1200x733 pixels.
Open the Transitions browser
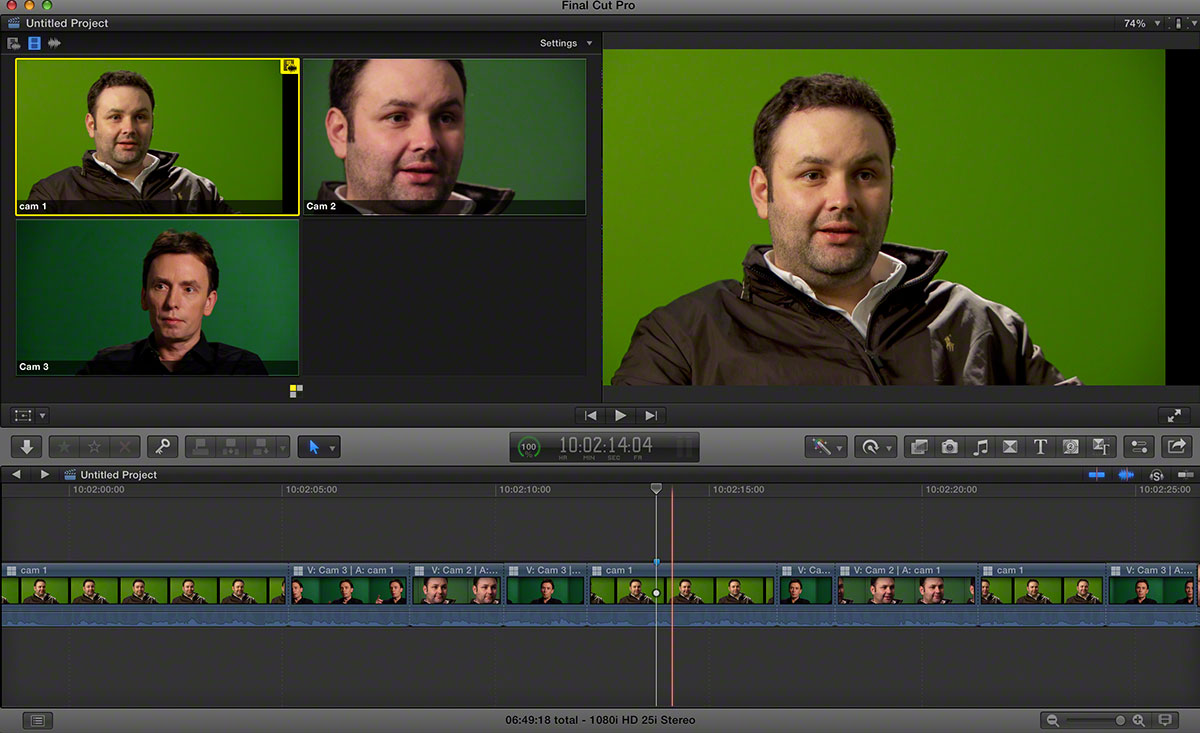tap(1010, 447)
